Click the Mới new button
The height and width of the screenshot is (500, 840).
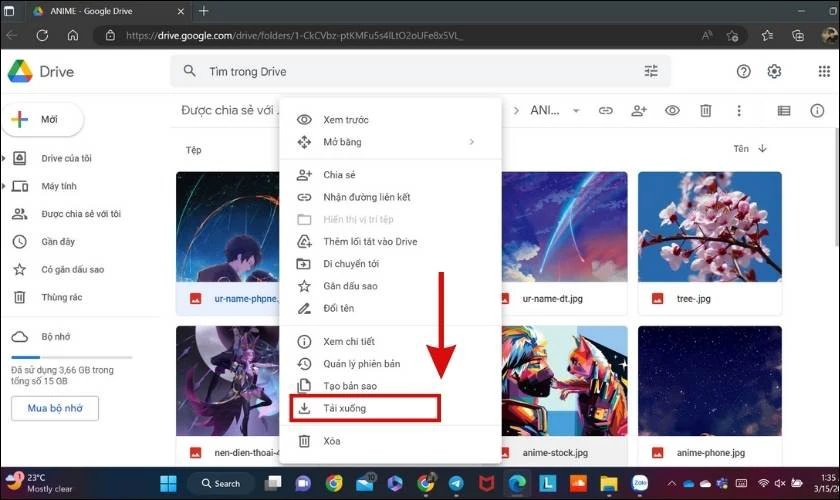(x=43, y=119)
